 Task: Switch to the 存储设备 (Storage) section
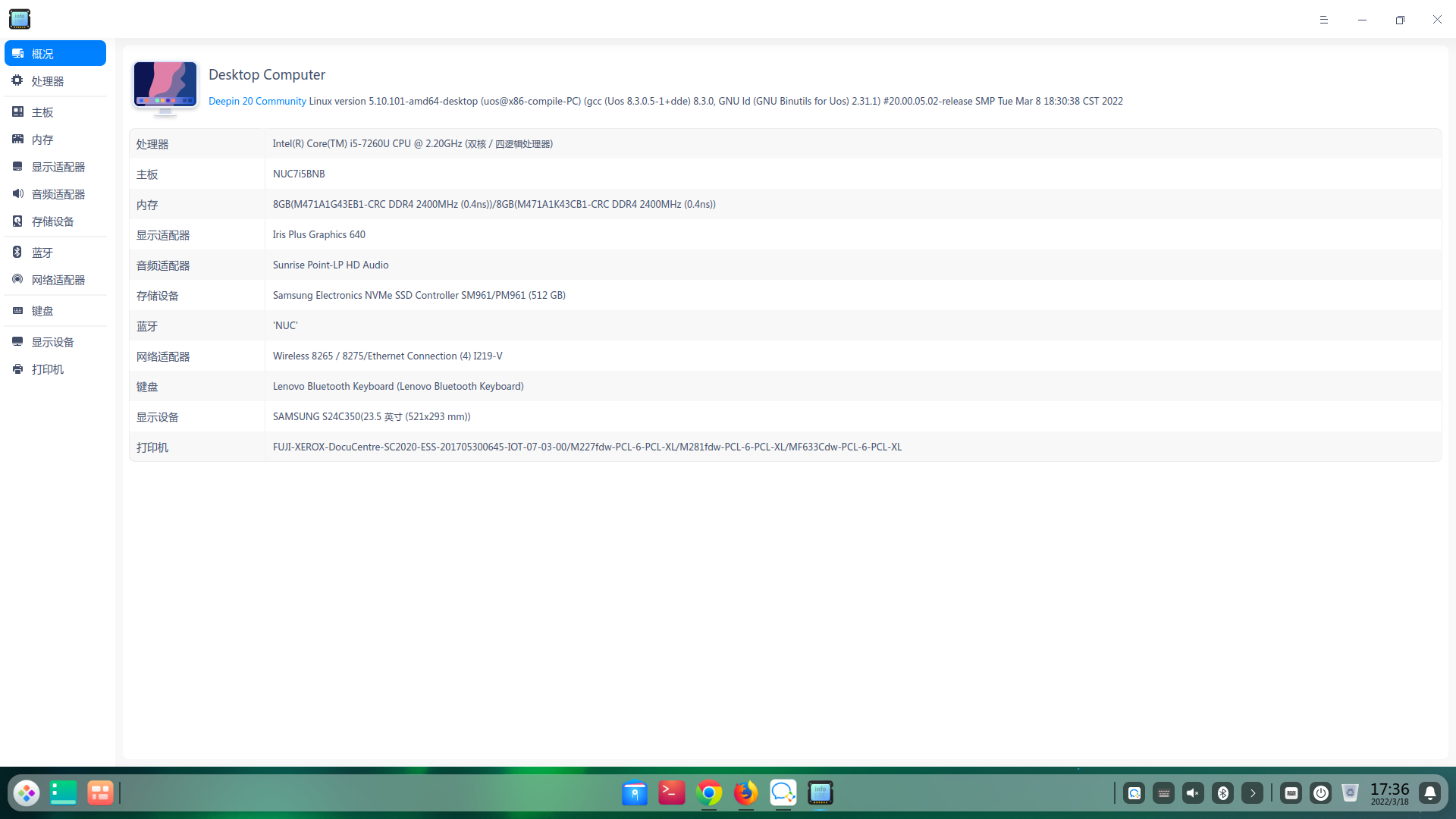tap(52, 221)
